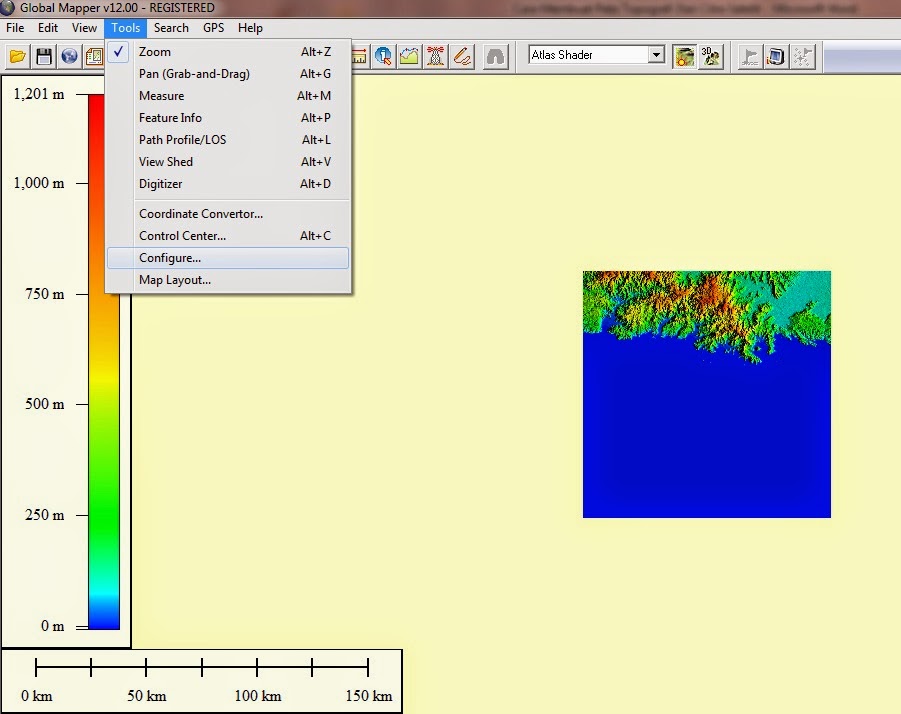Click the Open Data File folder icon
The width and height of the screenshot is (901, 714).
click(x=18, y=56)
